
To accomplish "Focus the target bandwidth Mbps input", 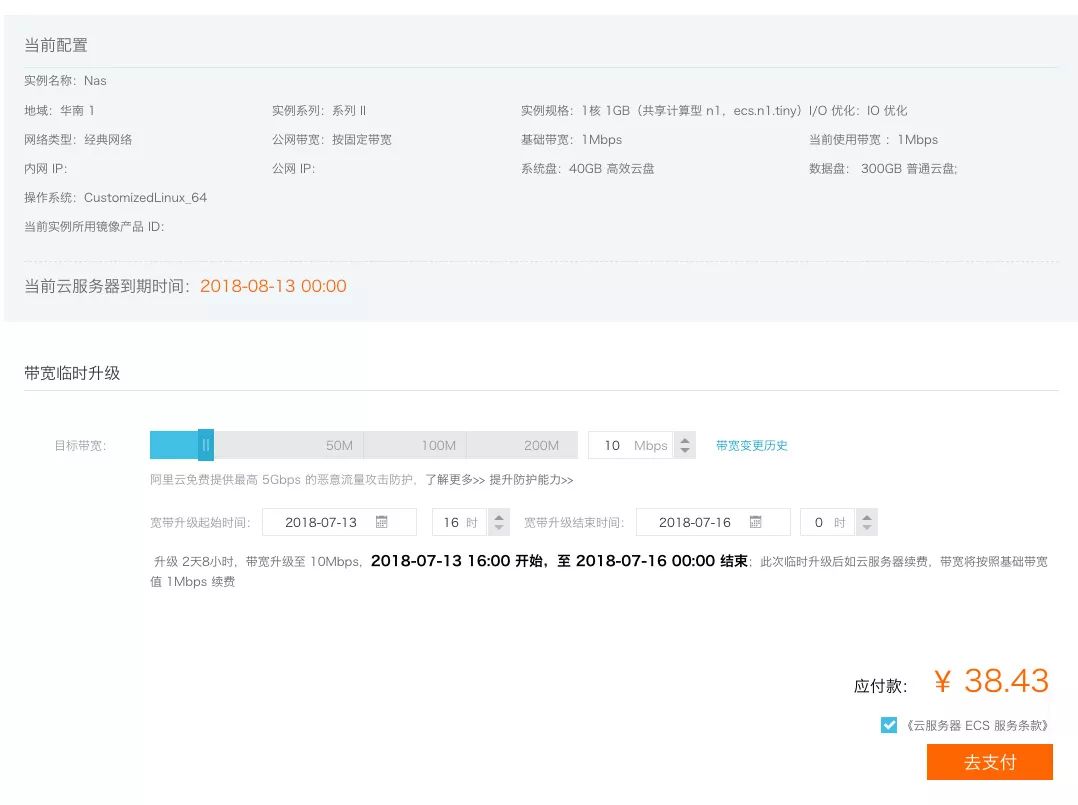I will tap(631, 445).
